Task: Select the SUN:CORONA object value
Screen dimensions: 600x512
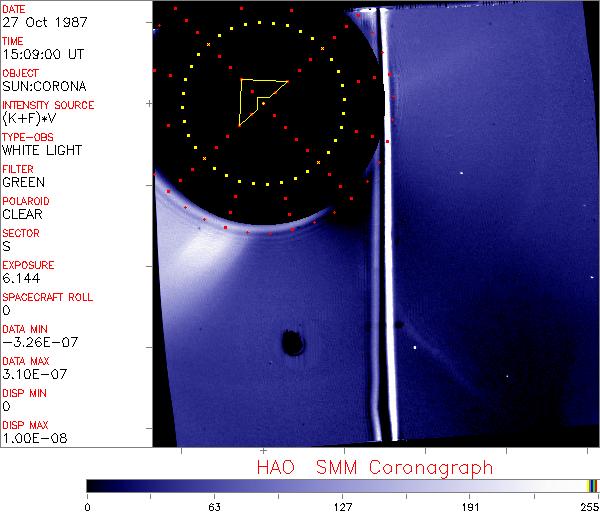Action: pyautogui.click(x=44, y=86)
